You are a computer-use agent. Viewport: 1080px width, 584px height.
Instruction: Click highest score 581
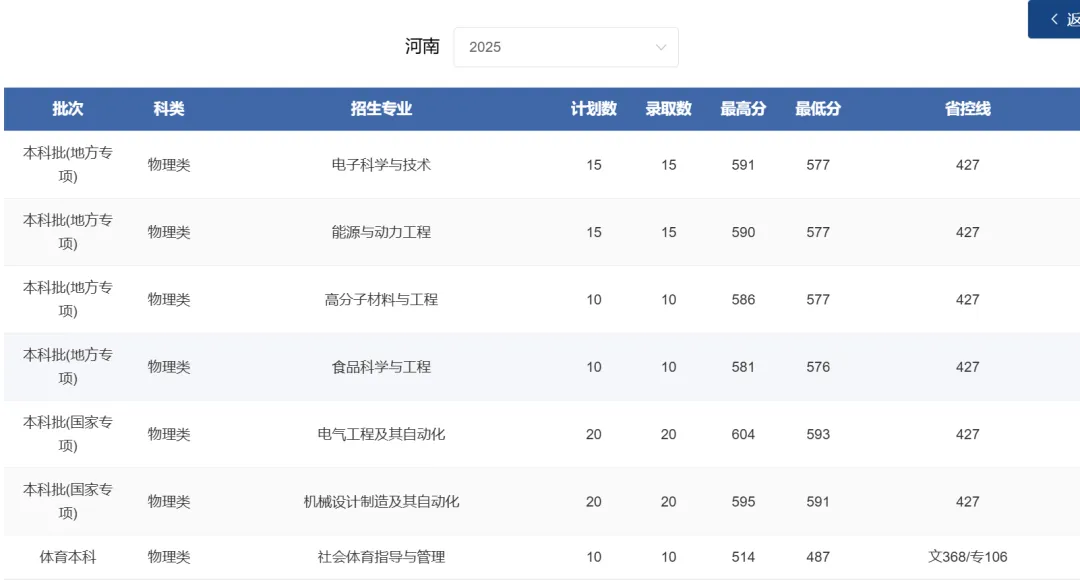(x=743, y=367)
